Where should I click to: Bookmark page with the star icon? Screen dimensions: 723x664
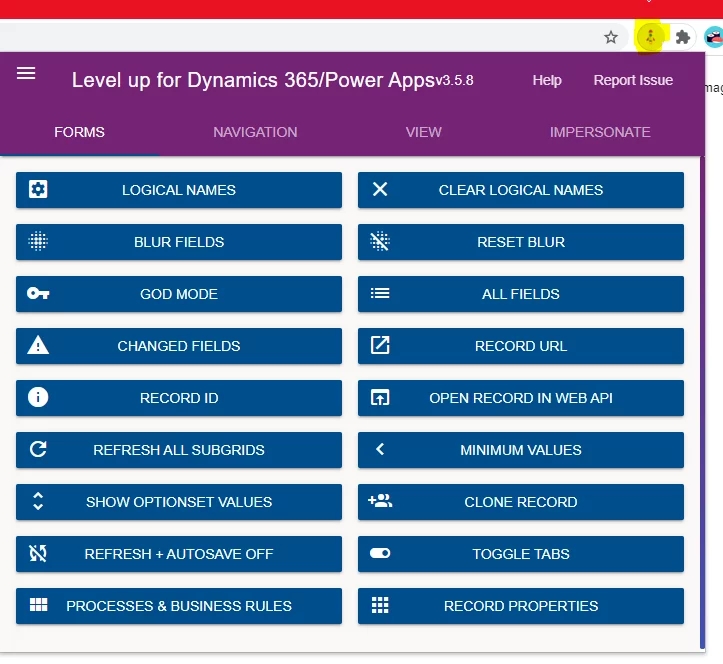tap(610, 37)
